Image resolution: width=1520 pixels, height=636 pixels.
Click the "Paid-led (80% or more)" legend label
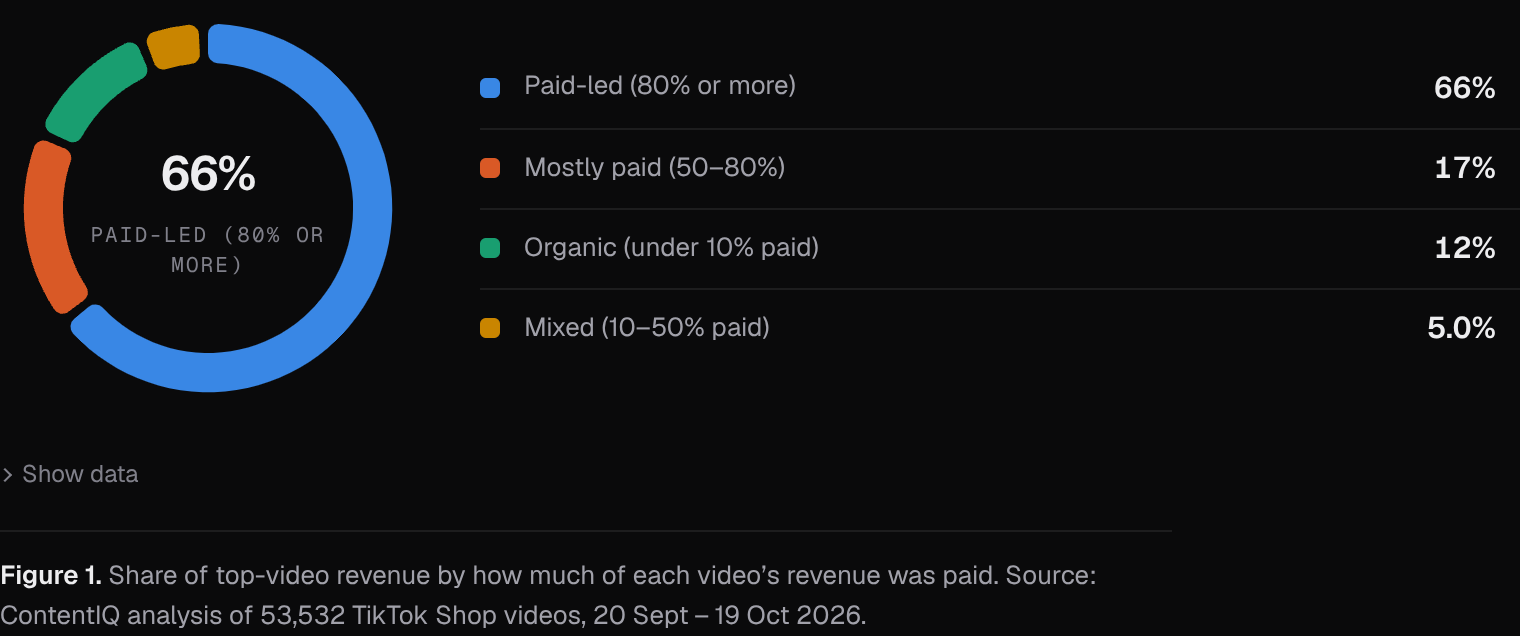pos(660,86)
